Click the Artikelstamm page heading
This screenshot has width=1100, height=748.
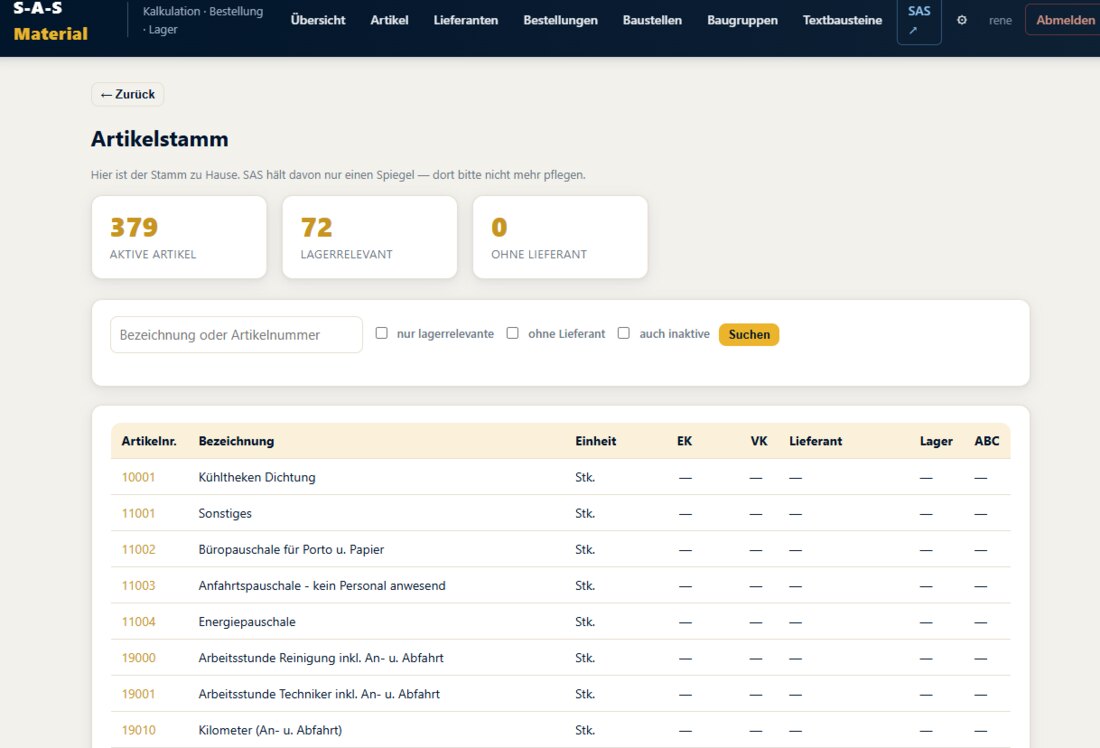click(x=159, y=139)
